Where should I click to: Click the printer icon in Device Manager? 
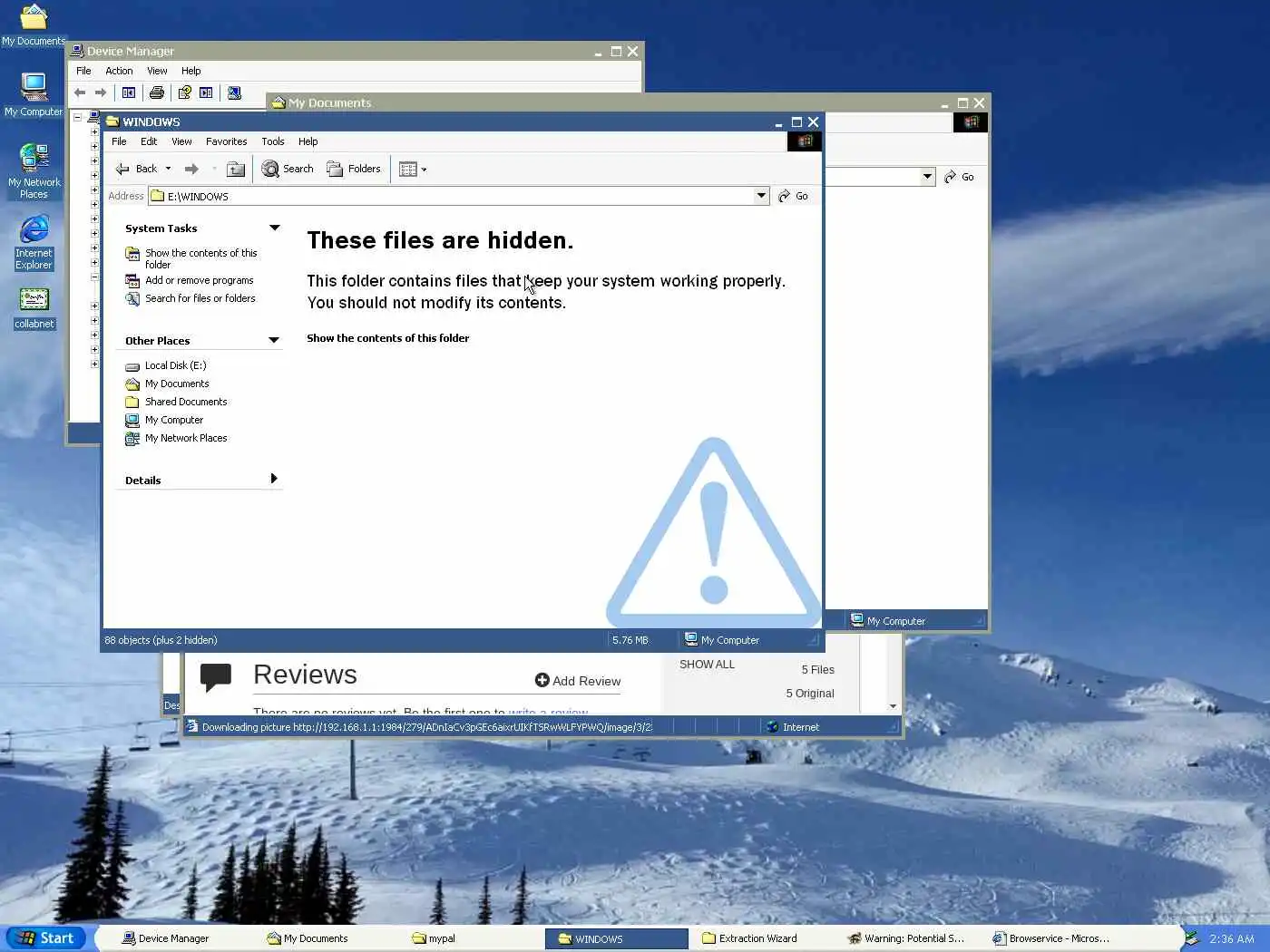click(157, 92)
